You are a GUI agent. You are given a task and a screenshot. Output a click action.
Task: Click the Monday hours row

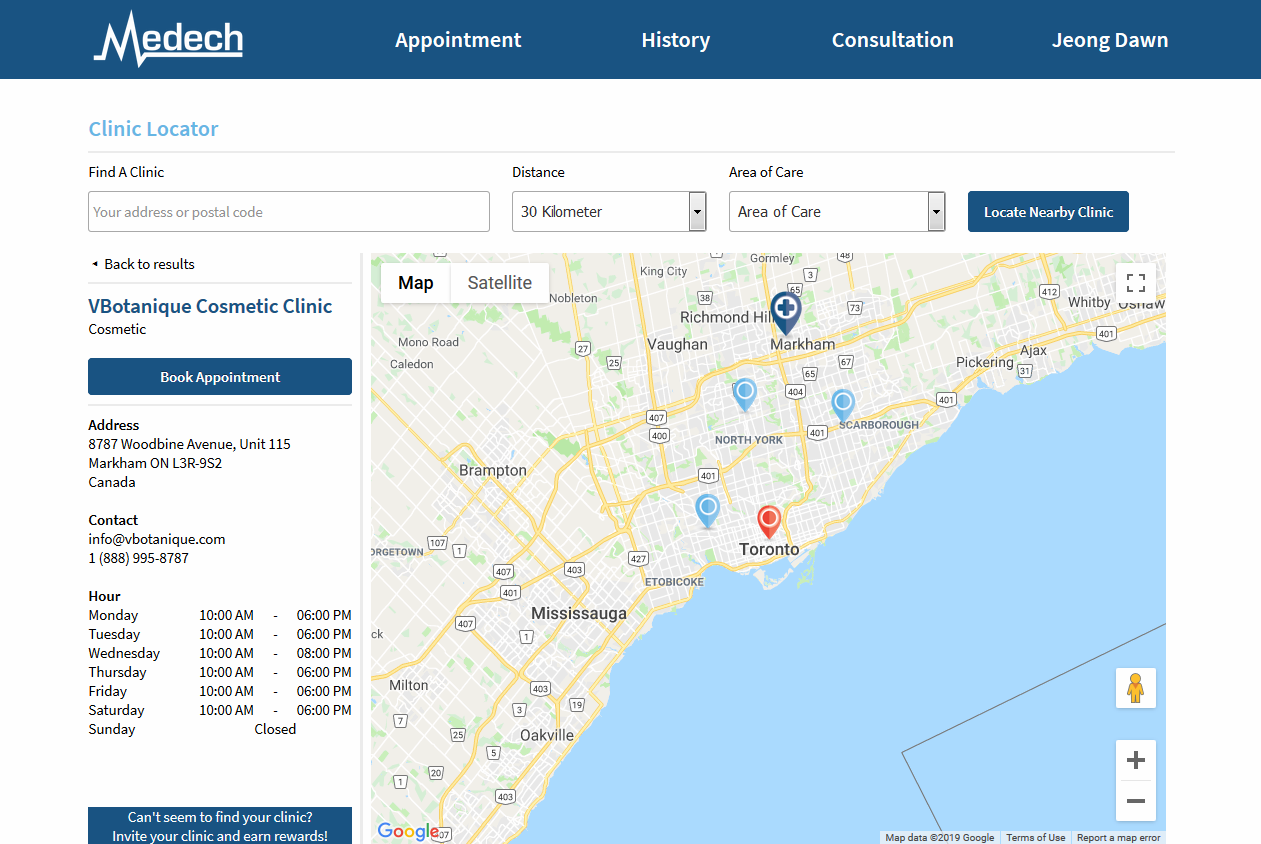[220, 615]
